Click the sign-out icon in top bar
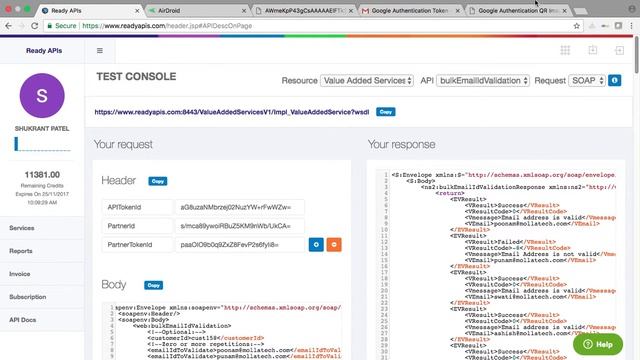Screen dimensions: 640x360 [619, 50]
